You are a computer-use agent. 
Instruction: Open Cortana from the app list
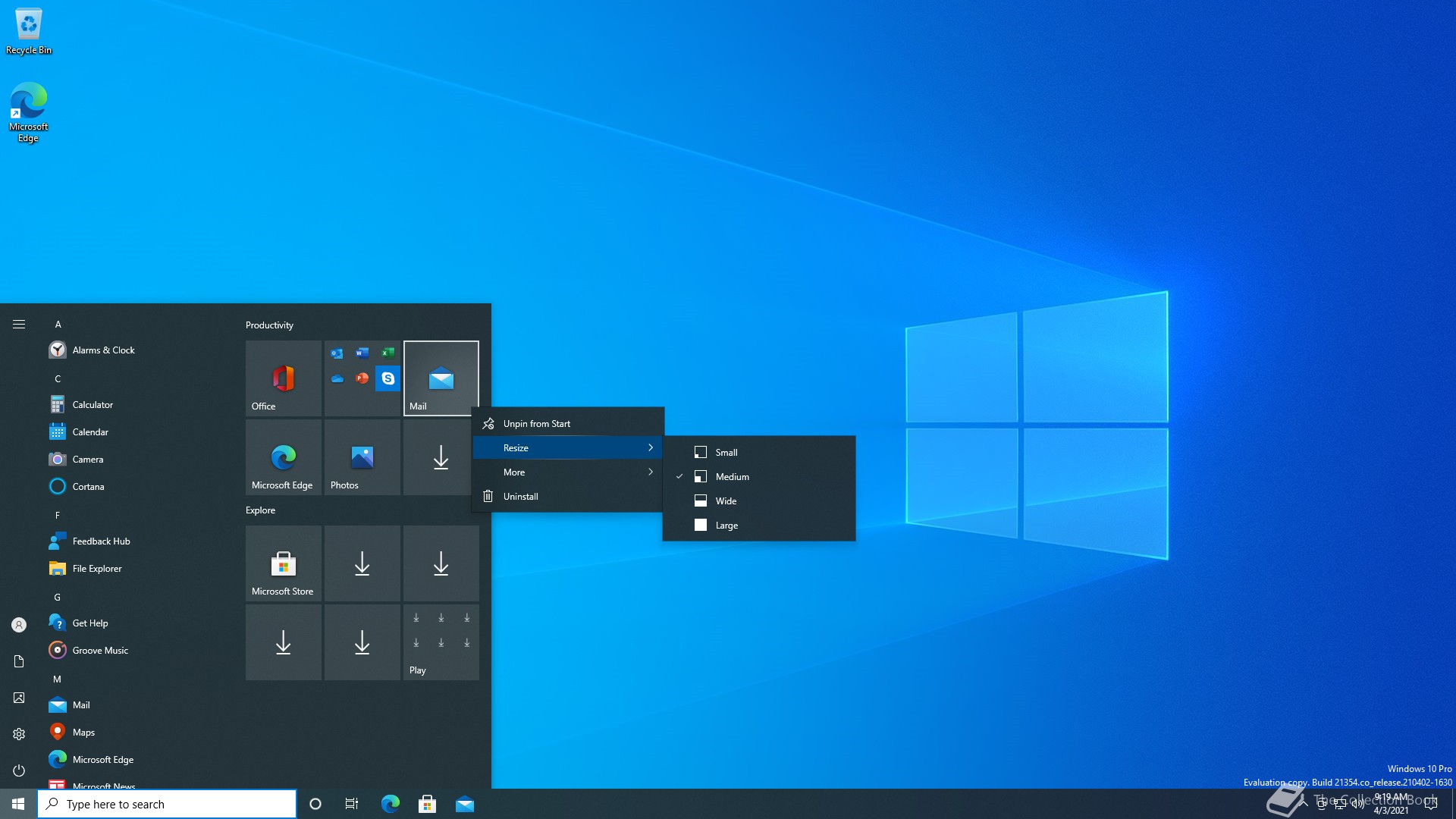coord(136,487)
